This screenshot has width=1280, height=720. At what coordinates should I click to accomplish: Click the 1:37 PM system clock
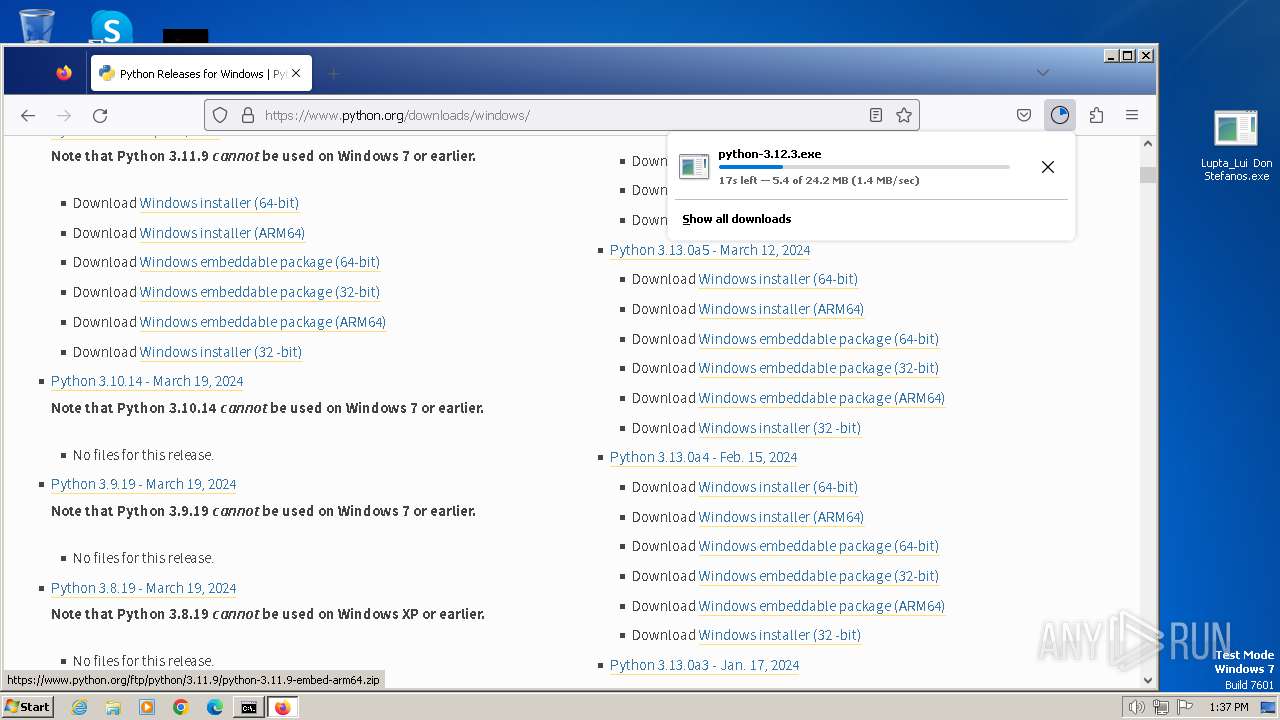tap(1229, 707)
